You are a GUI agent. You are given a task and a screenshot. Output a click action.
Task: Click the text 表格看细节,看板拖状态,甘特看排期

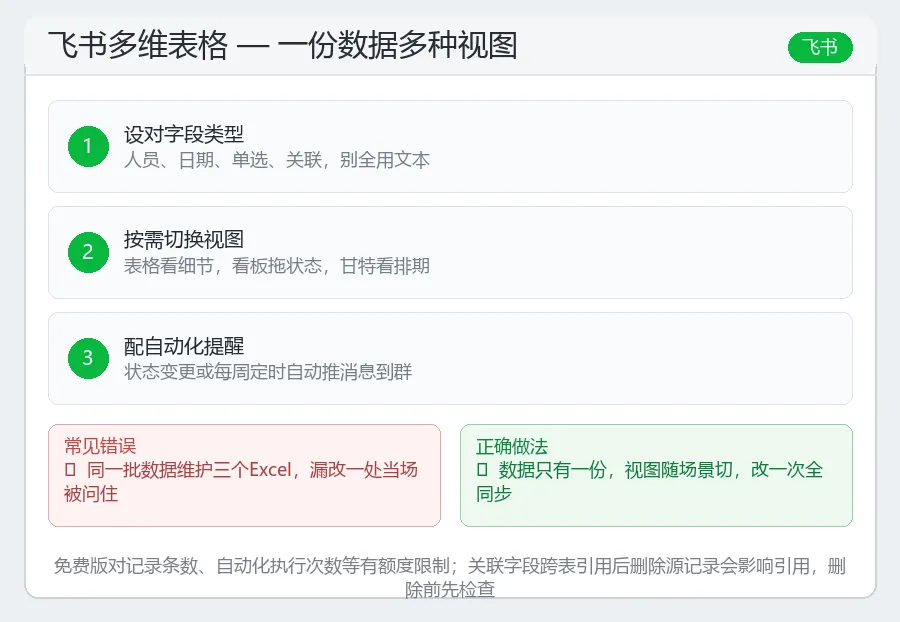tap(277, 266)
